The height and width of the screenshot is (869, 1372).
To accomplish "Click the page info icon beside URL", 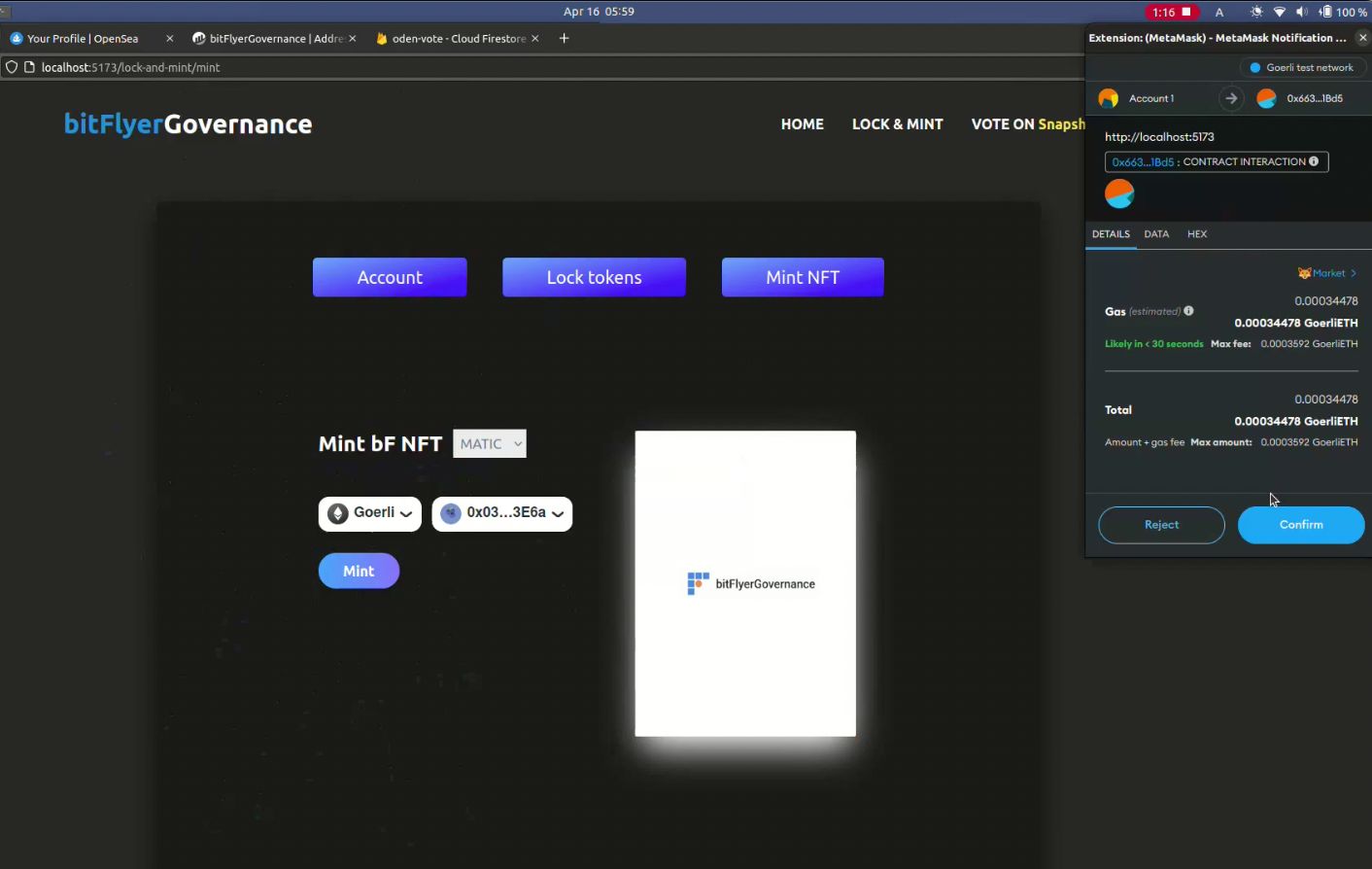I will pyautogui.click(x=29, y=67).
